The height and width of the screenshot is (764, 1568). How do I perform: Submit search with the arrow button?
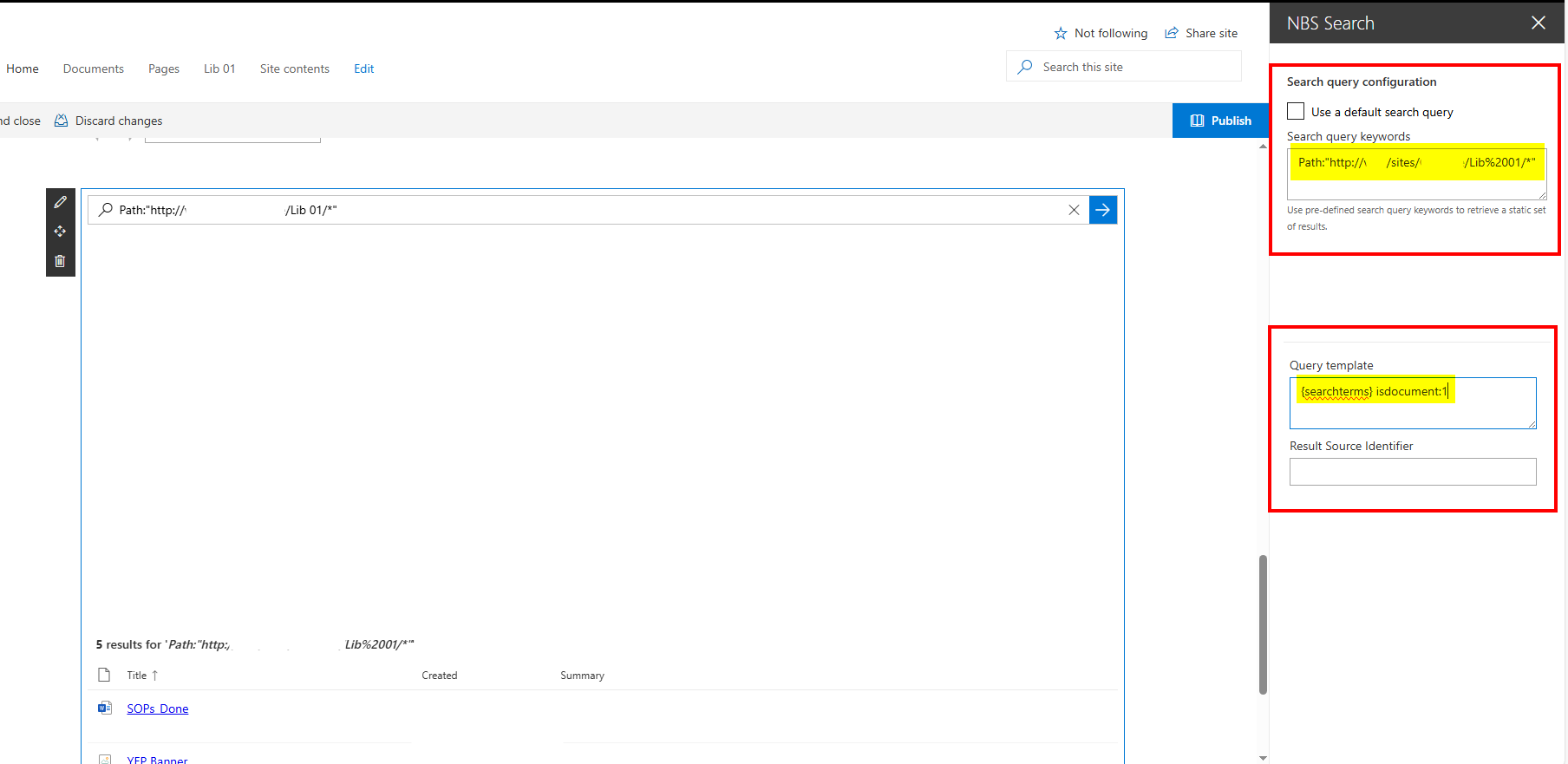point(1102,210)
